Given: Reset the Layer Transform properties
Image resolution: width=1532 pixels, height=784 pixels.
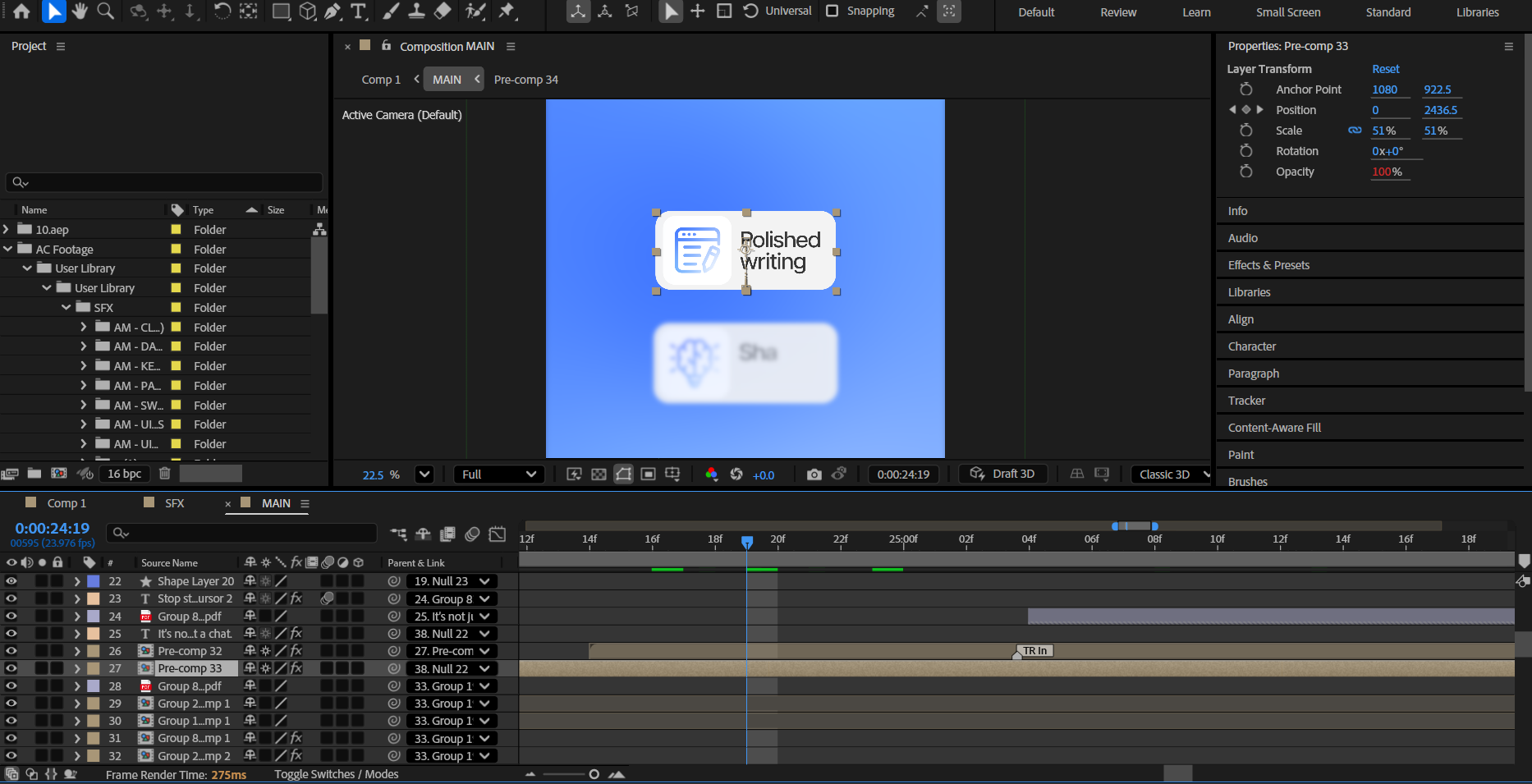Looking at the screenshot, I should click(1385, 69).
